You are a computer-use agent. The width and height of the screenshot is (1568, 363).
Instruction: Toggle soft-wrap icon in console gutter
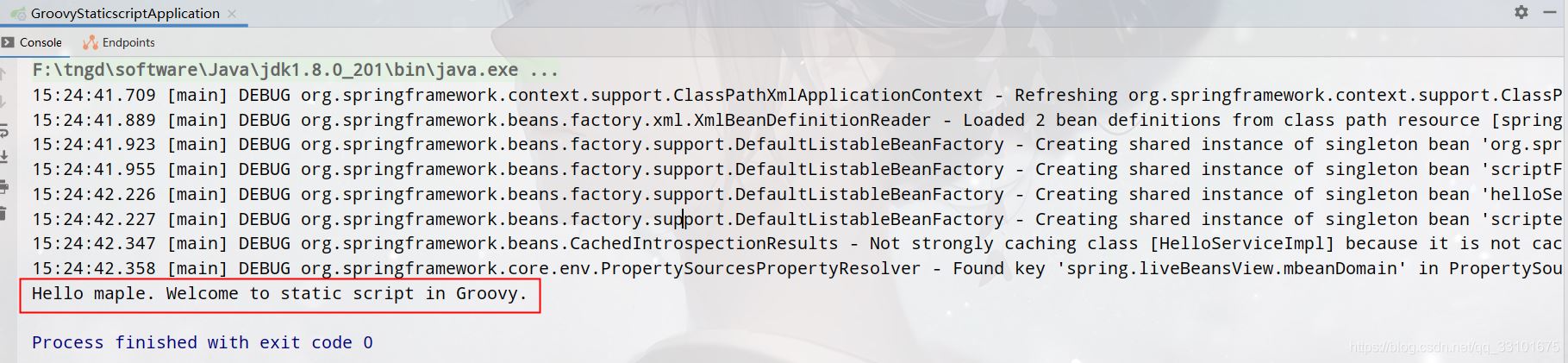coord(3,130)
